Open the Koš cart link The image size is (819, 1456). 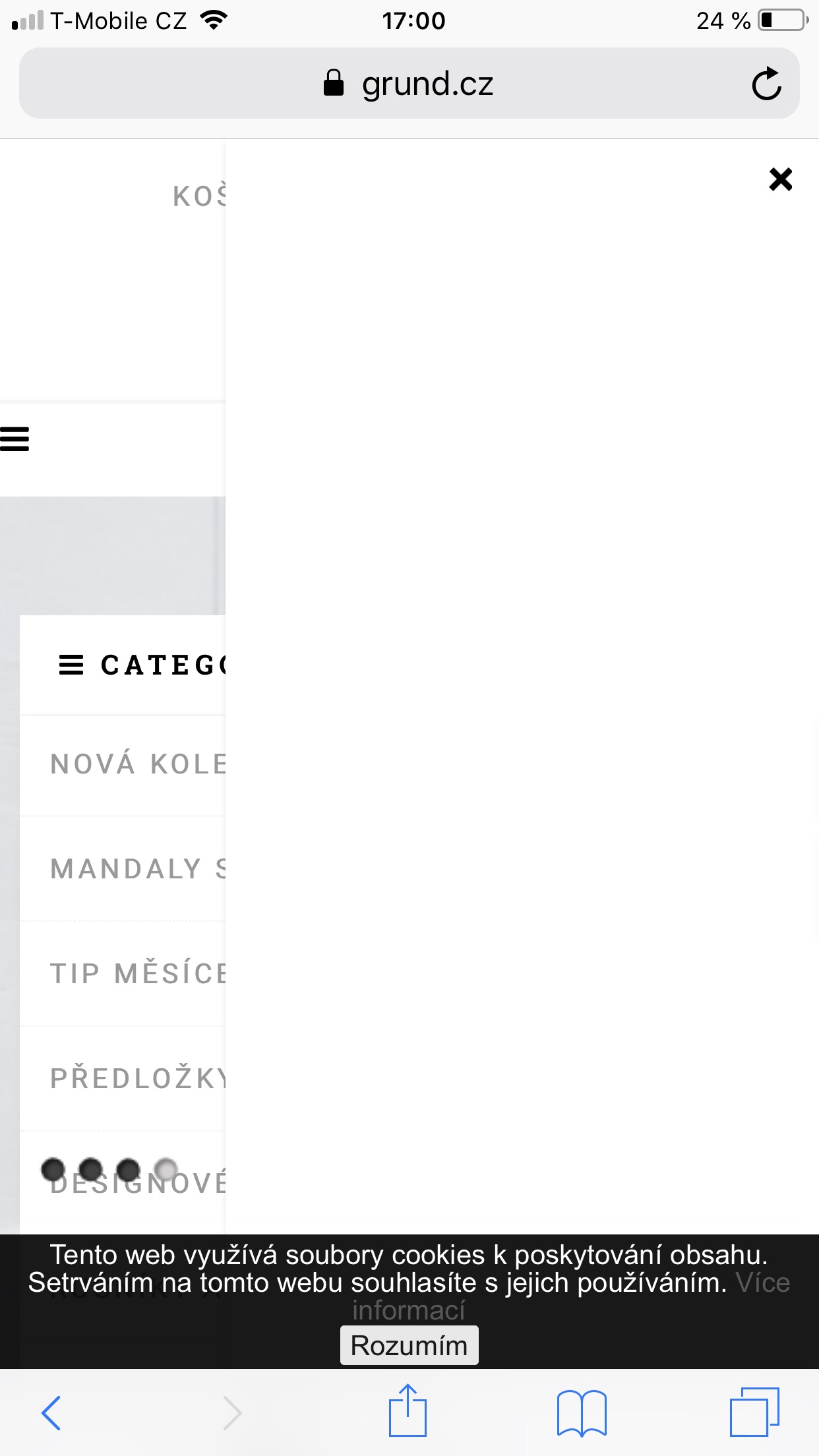click(x=199, y=197)
